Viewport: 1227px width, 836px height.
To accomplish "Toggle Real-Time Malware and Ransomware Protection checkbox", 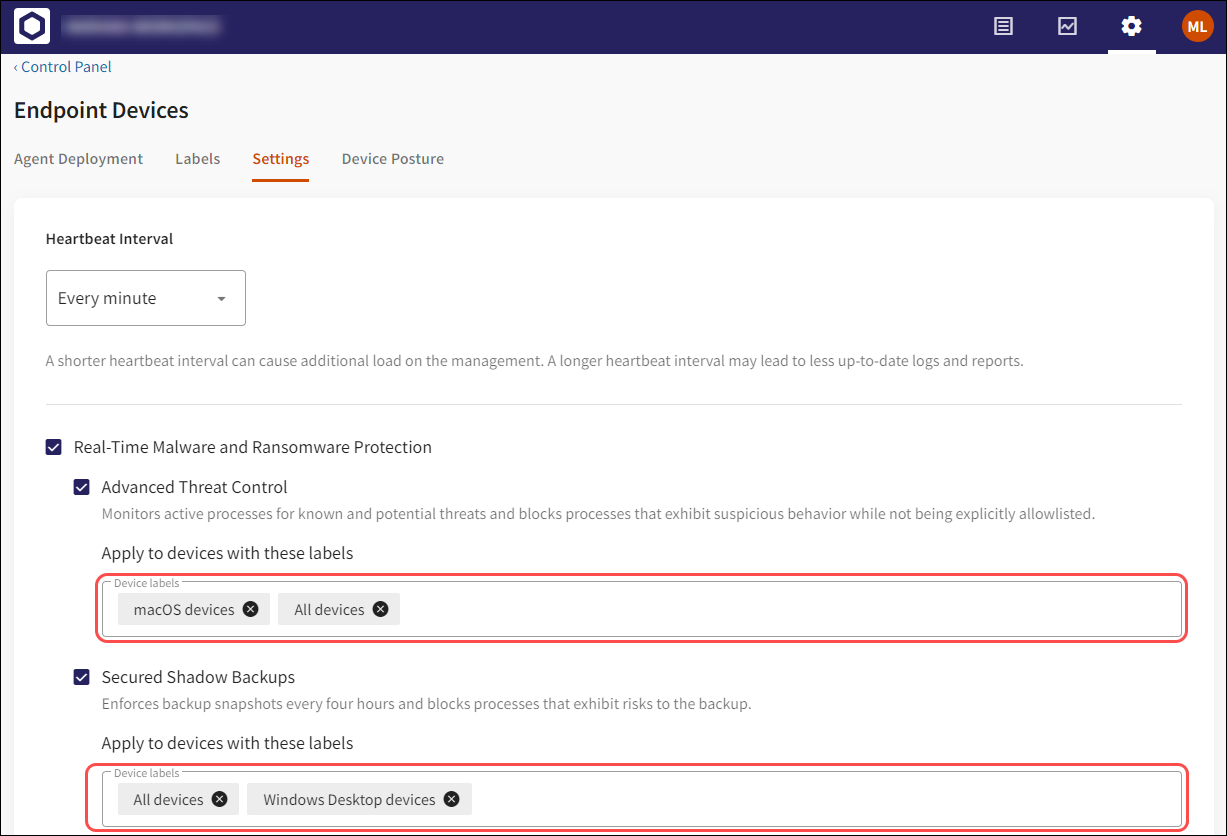I will coord(54,447).
